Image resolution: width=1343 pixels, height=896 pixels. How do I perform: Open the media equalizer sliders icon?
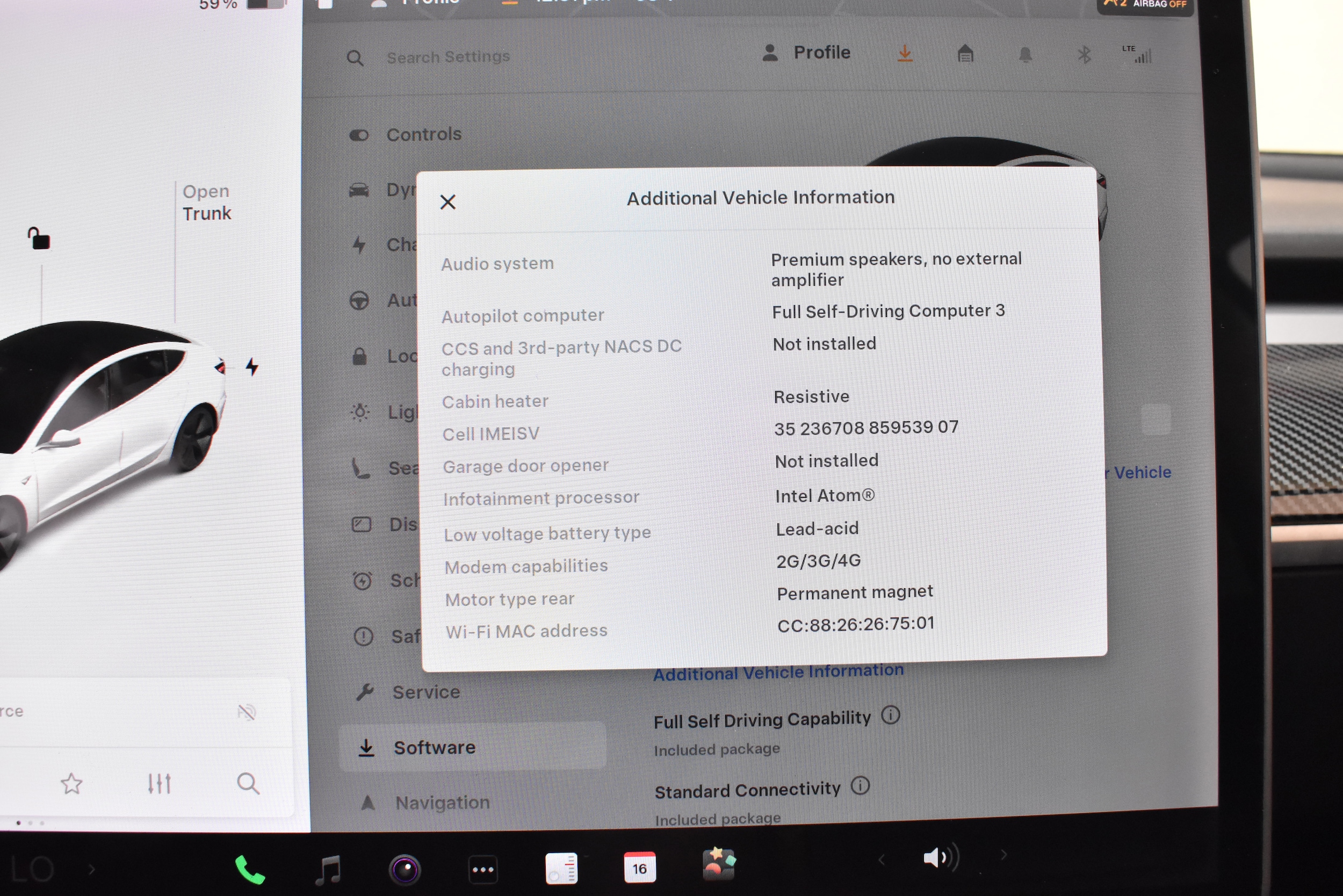pyautogui.click(x=159, y=783)
